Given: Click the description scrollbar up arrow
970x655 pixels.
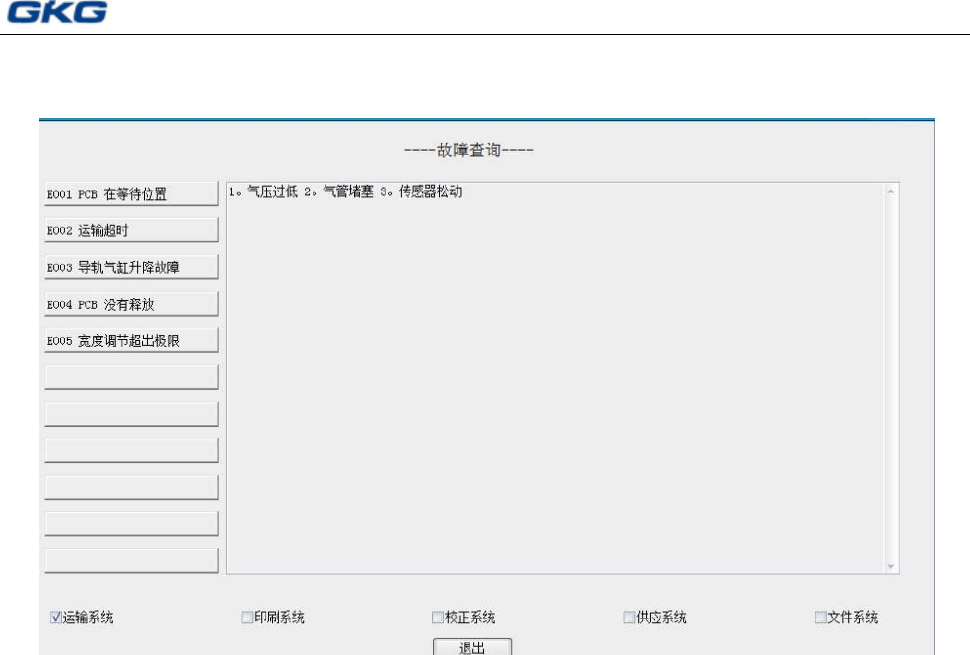Looking at the screenshot, I should [x=891, y=192].
